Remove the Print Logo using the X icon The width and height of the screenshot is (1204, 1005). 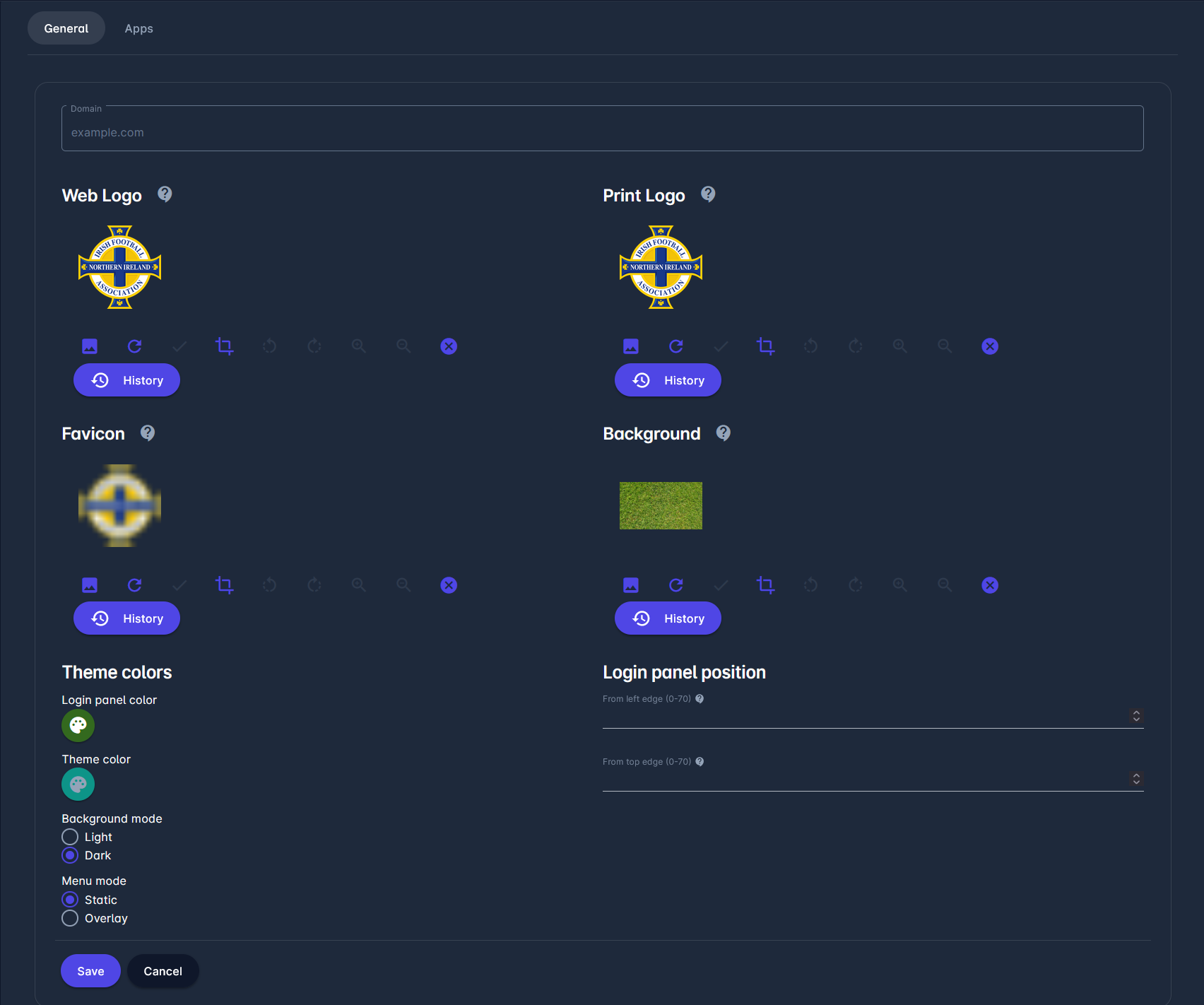[990, 346]
